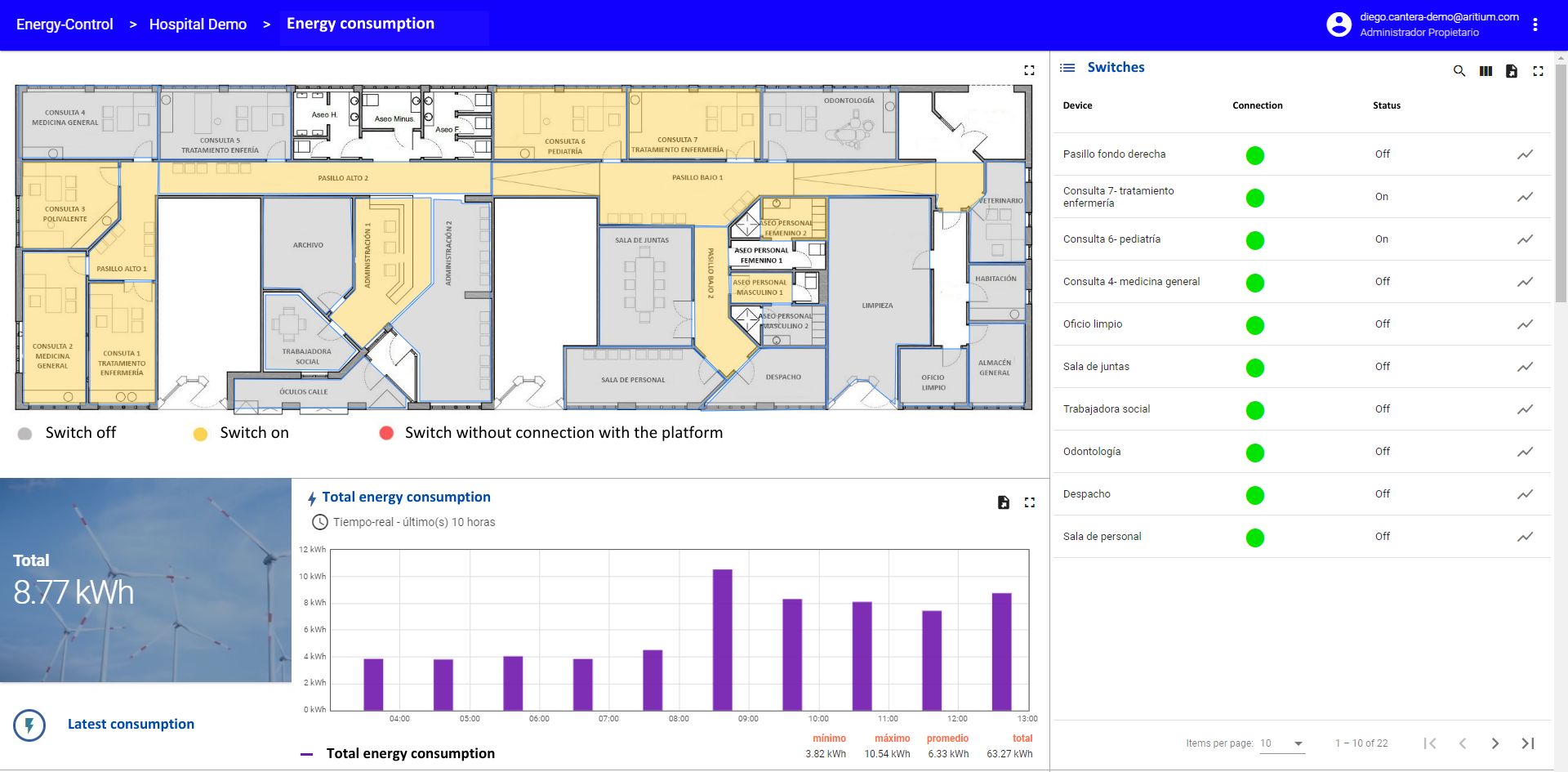Navigate to Hospital Demo breadcrumb
1568x772 pixels.
198,25
